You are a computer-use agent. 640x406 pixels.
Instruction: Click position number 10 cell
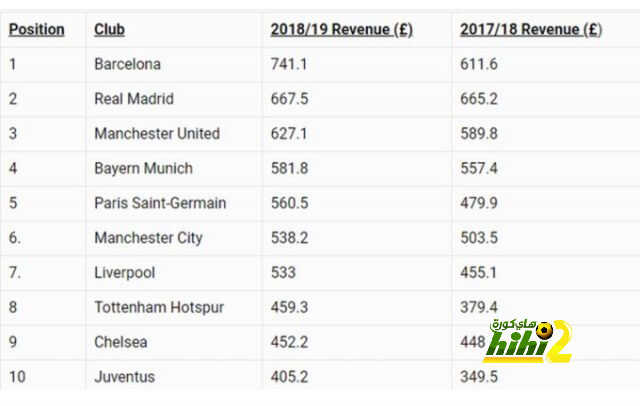point(17,377)
